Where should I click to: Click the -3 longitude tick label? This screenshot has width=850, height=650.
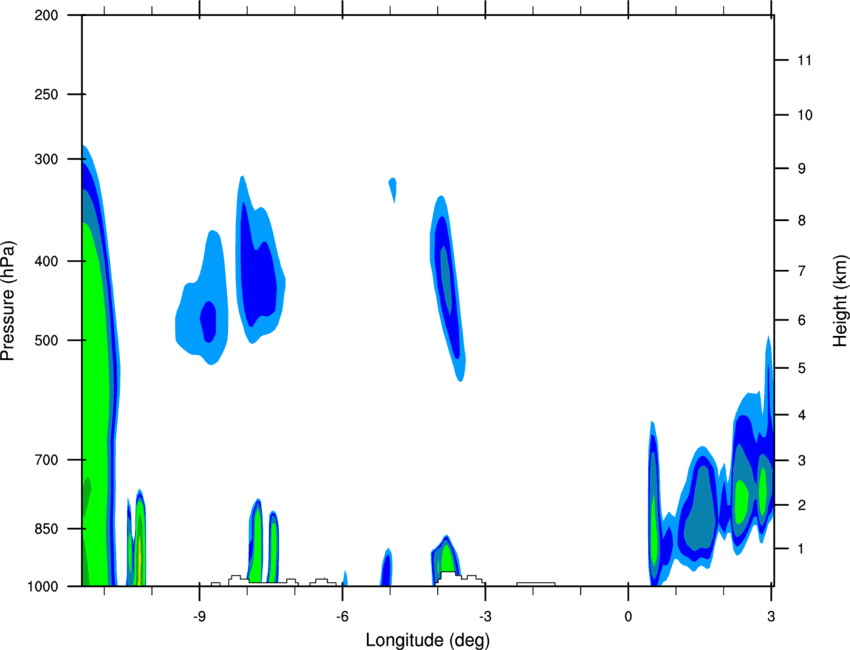click(485, 617)
